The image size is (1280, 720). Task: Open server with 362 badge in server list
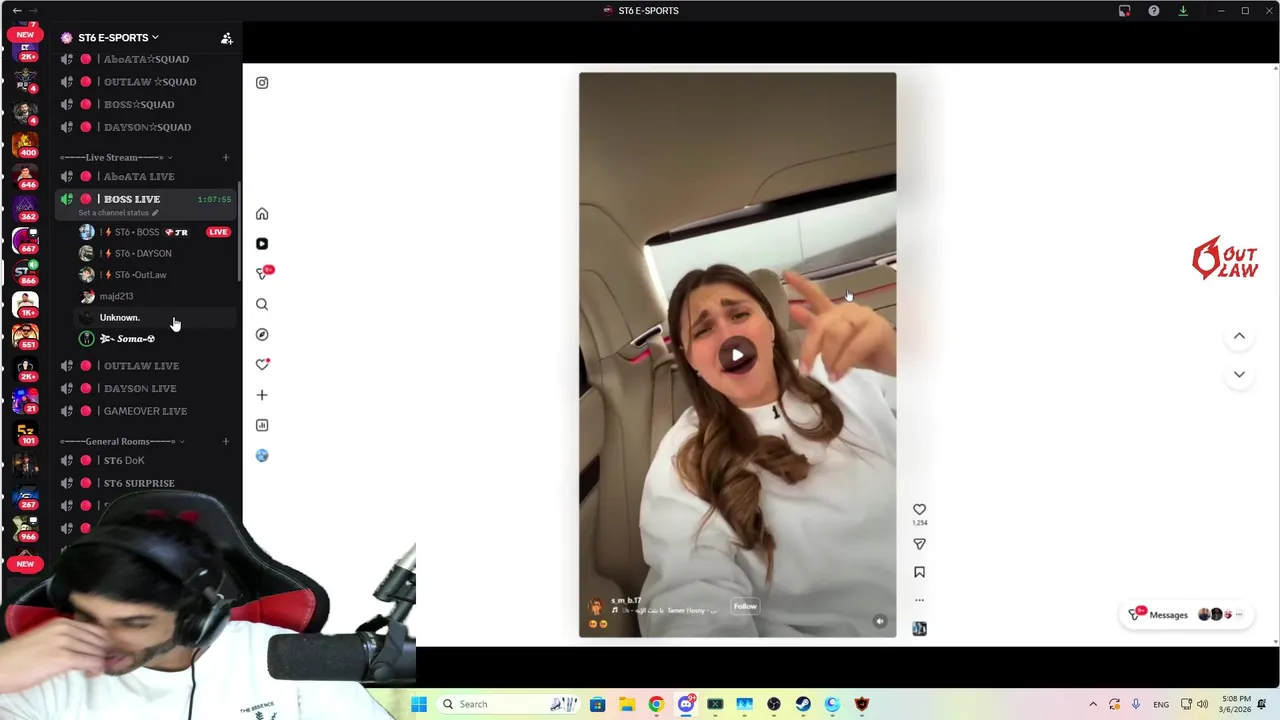pyautogui.click(x=25, y=210)
